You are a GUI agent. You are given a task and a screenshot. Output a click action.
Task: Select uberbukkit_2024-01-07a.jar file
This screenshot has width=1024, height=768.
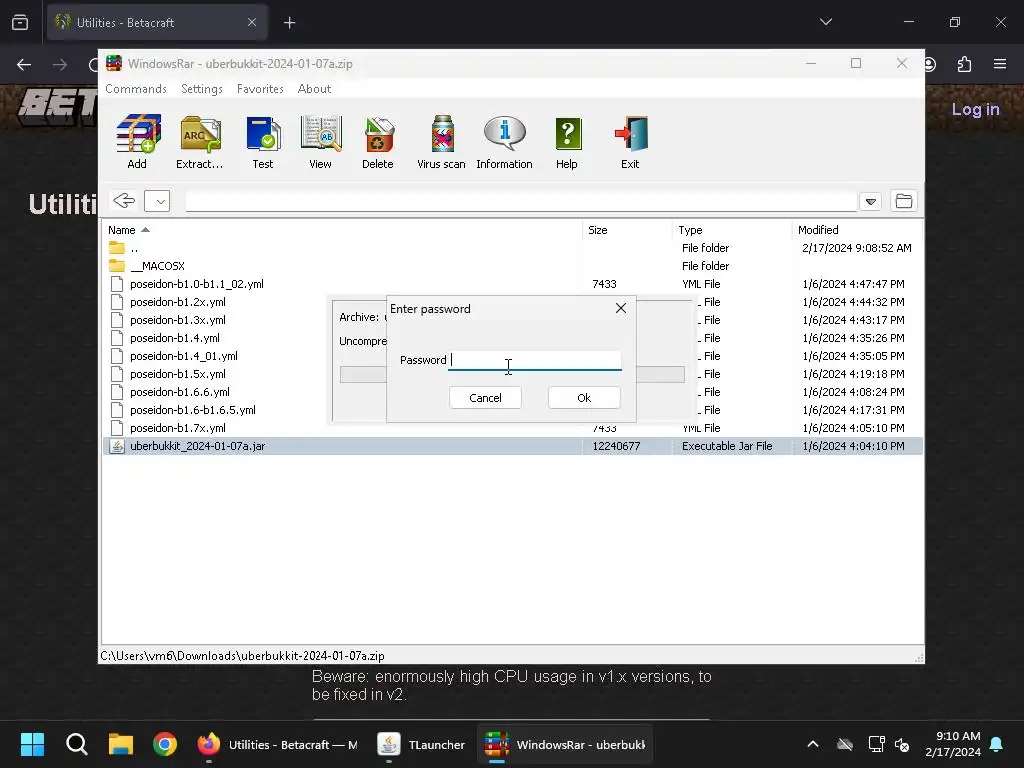click(513, 446)
